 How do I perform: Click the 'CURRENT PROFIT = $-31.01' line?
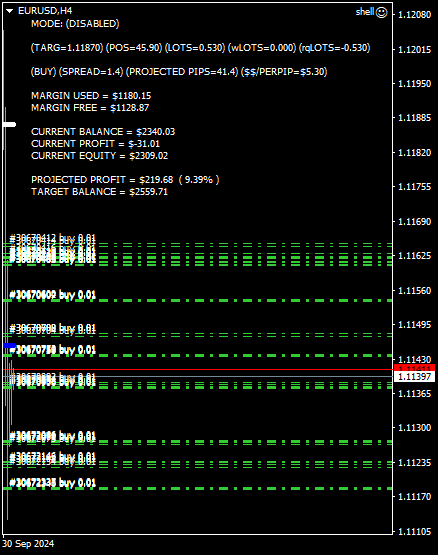[x=96, y=144]
